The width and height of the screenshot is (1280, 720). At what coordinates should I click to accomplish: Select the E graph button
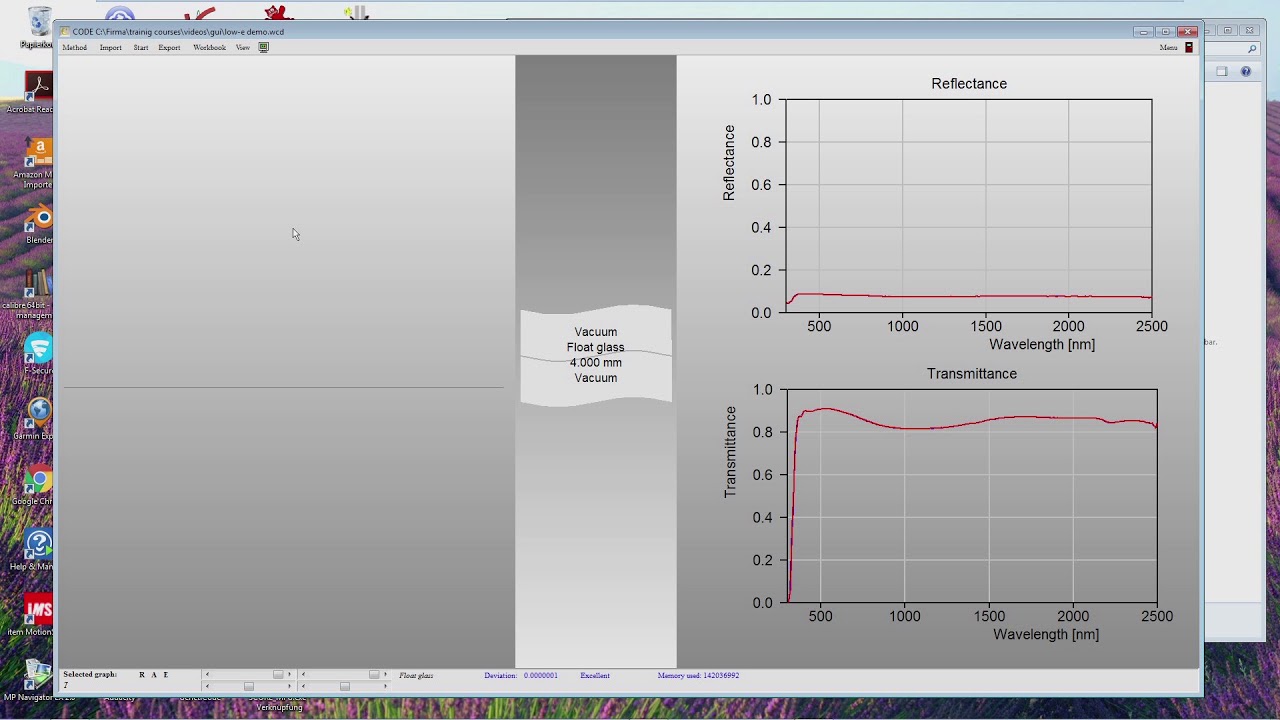[166, 675]
